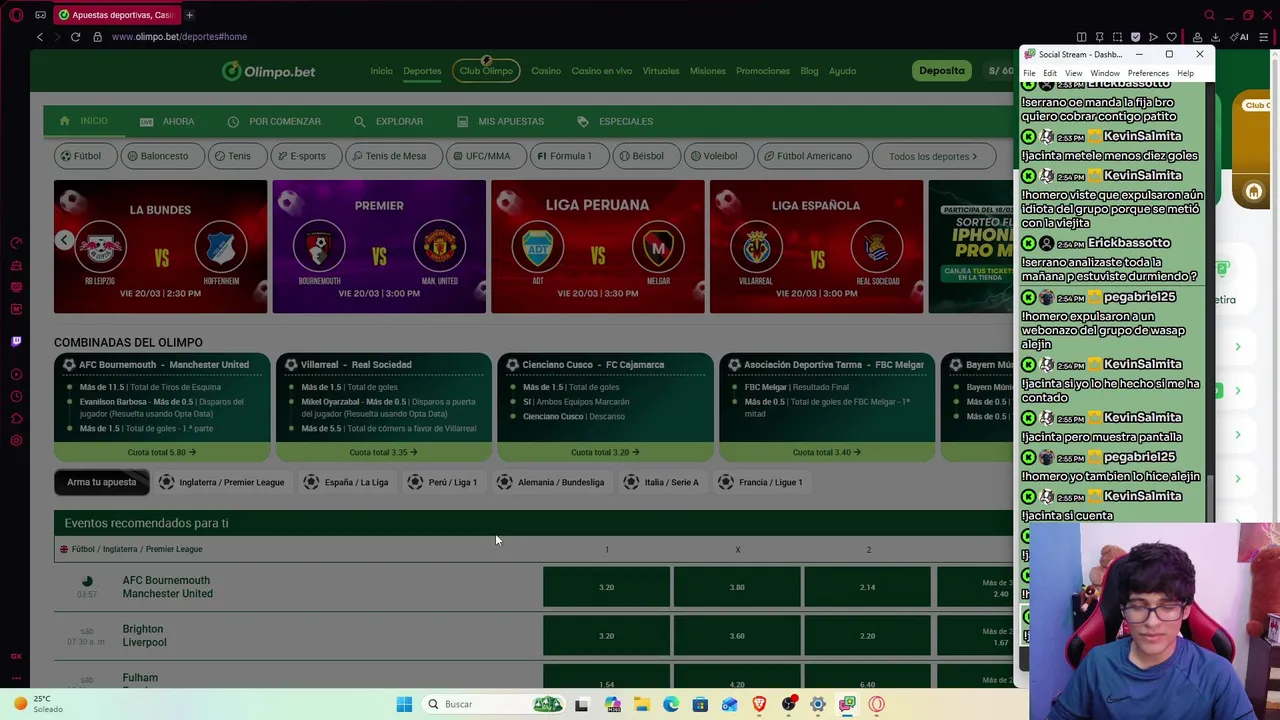
Task: Filter by Alemania / Bundesliga
Action: click(551, 482)
